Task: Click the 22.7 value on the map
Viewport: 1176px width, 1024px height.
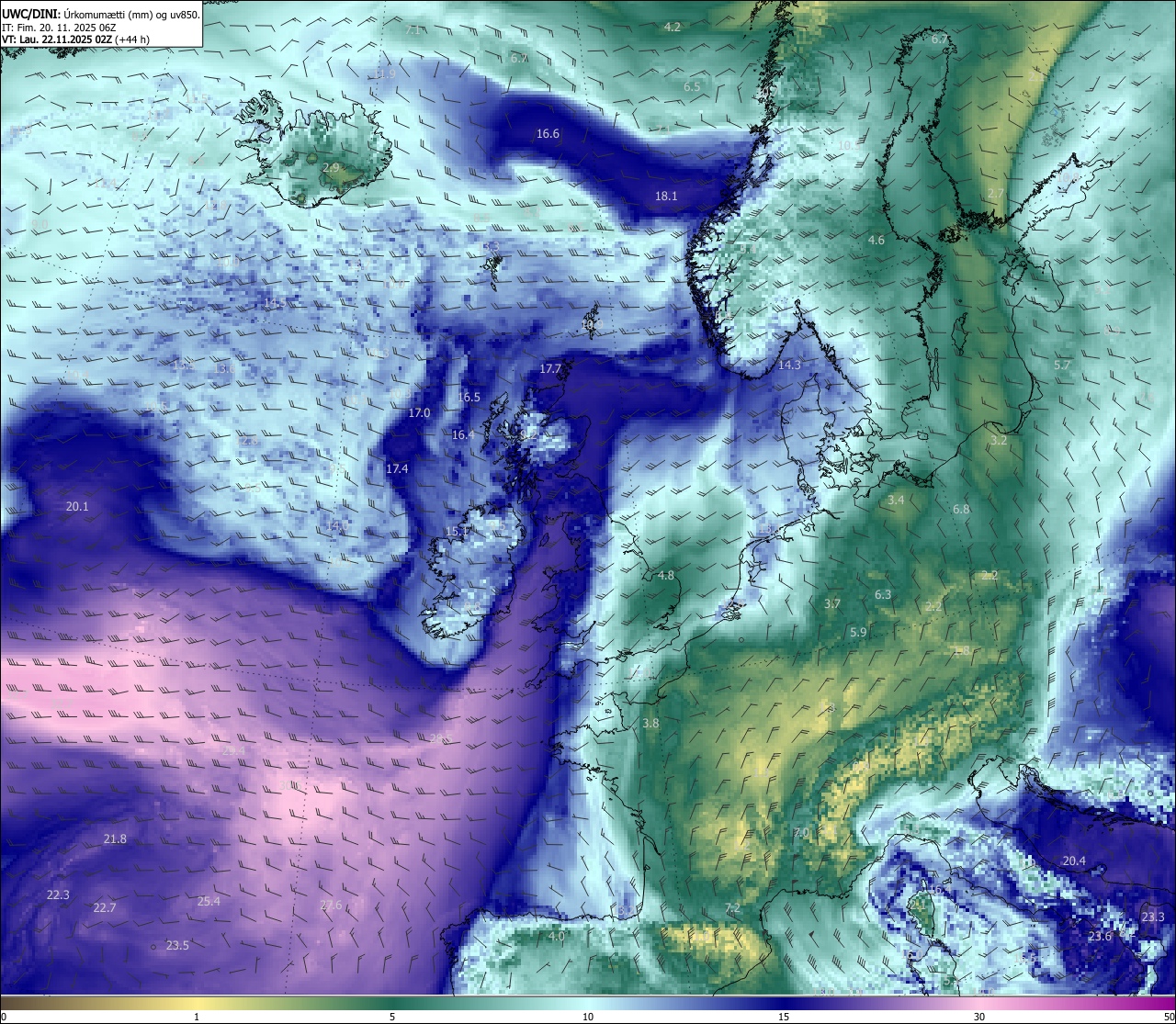Action: click(x=105, y=908)
